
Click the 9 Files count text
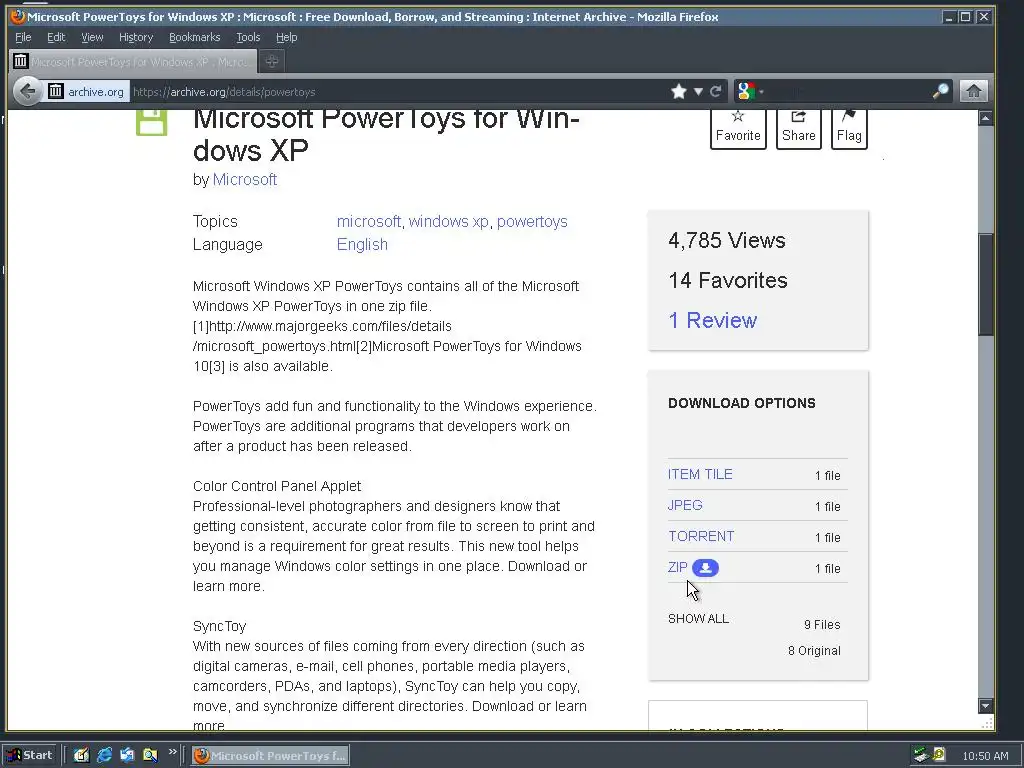[x=822, y=624]
